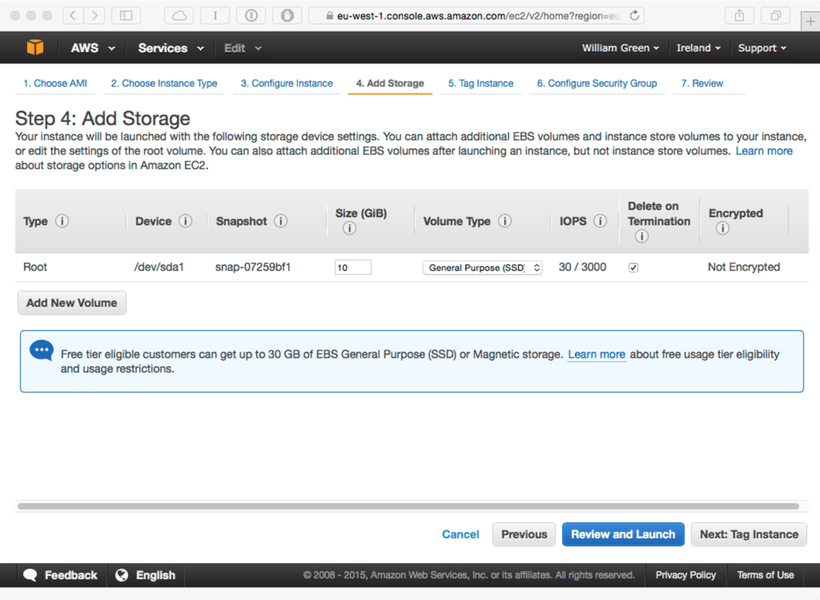Click the Feedback footer button

[x=61, y=575]
